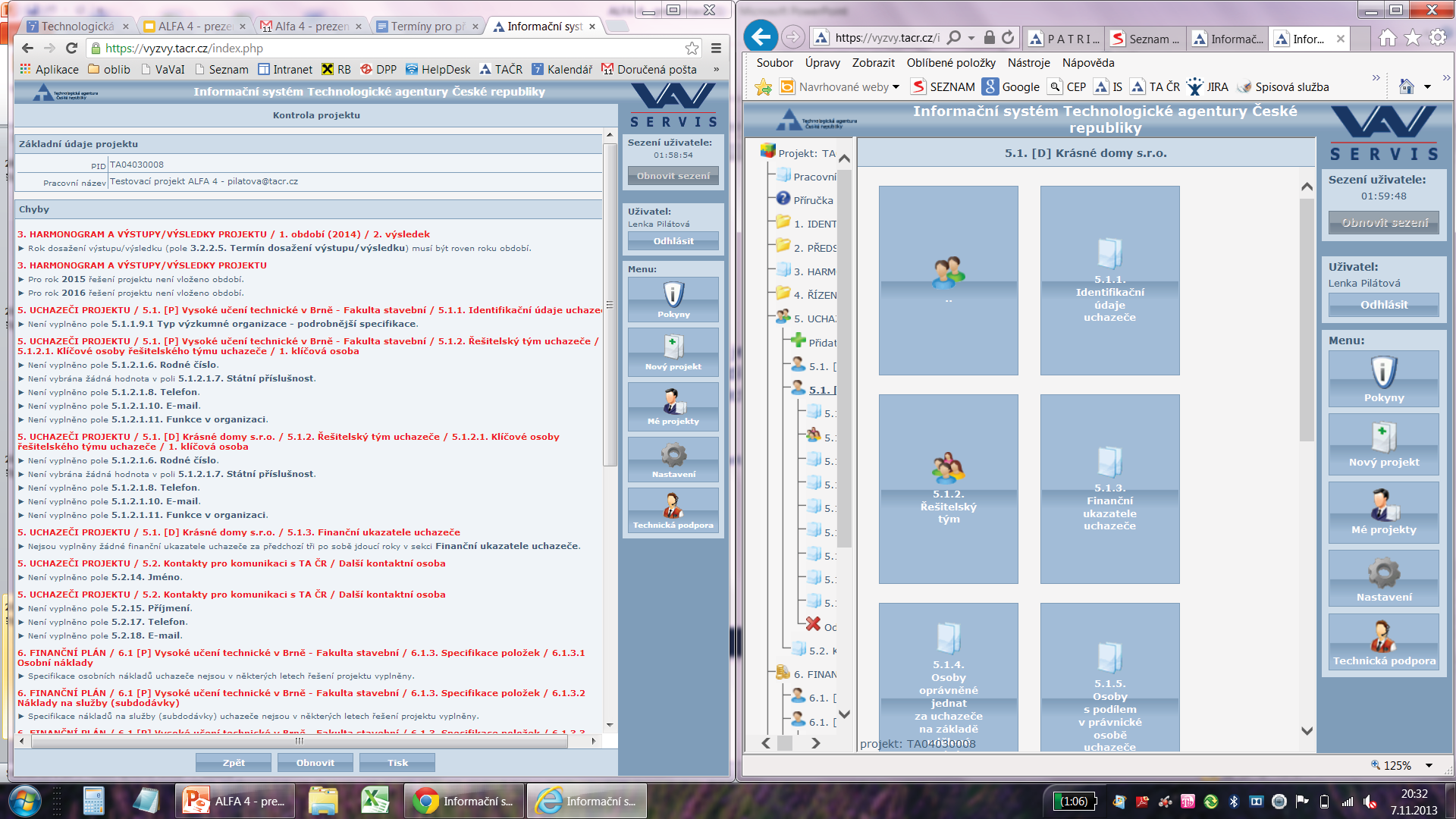Screen dimensions: 1456x819
Task: Open Calculator on taskbar
Action: [94, 801]
